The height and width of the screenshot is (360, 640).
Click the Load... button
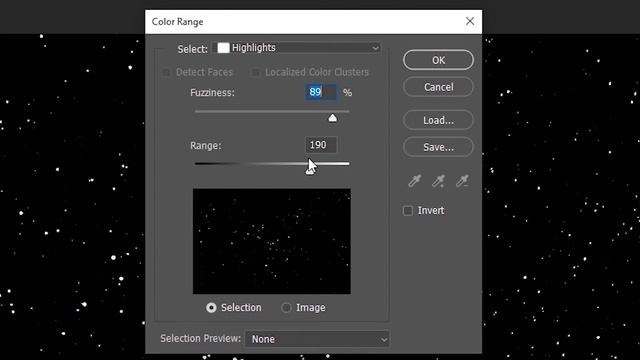pos(438,120)
